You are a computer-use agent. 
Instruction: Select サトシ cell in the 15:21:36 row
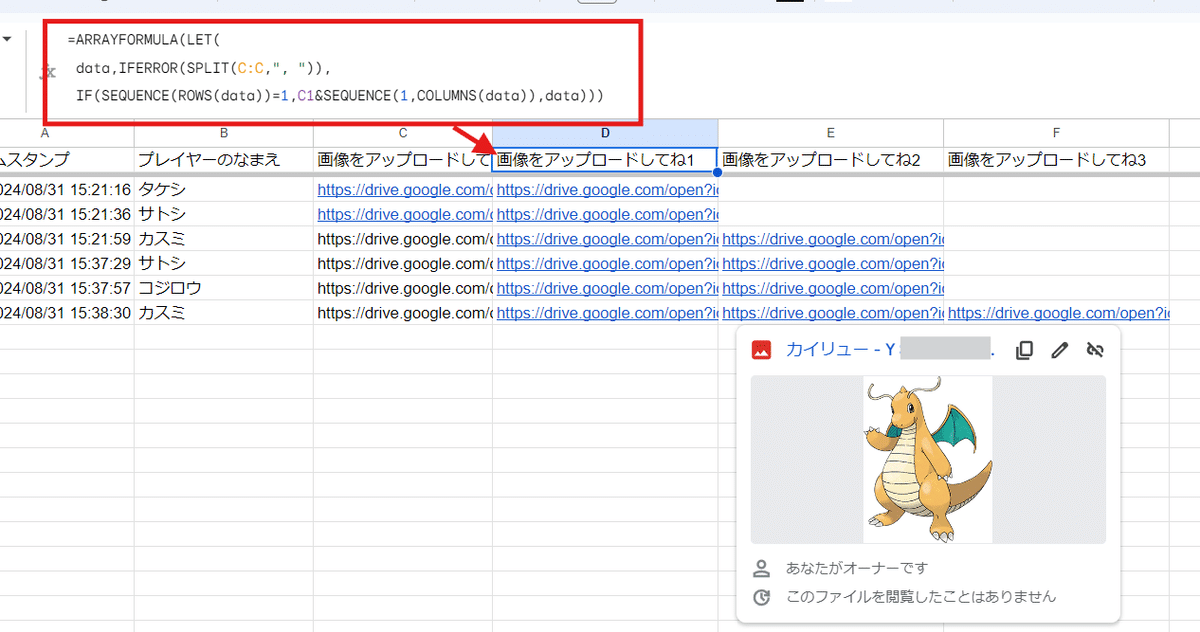(224, 214)
